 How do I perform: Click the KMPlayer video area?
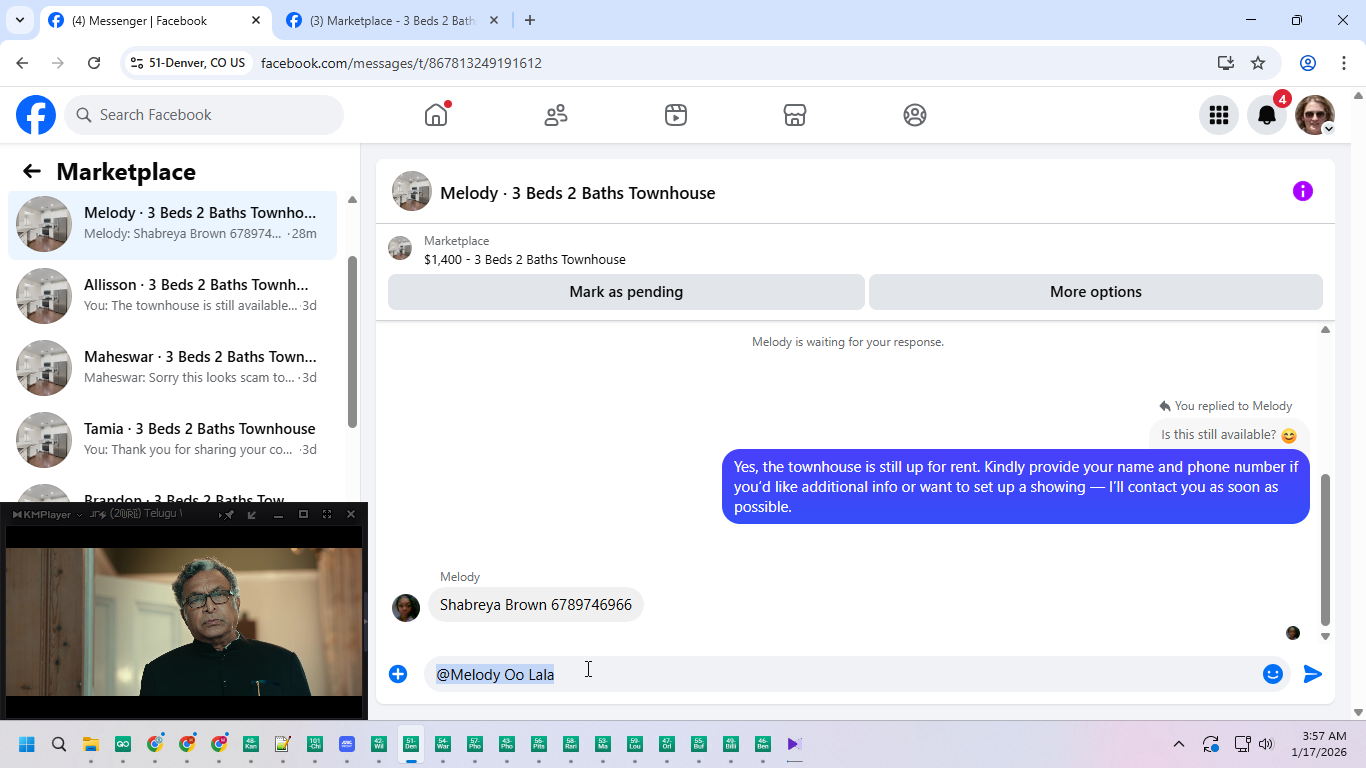point(184,621)
